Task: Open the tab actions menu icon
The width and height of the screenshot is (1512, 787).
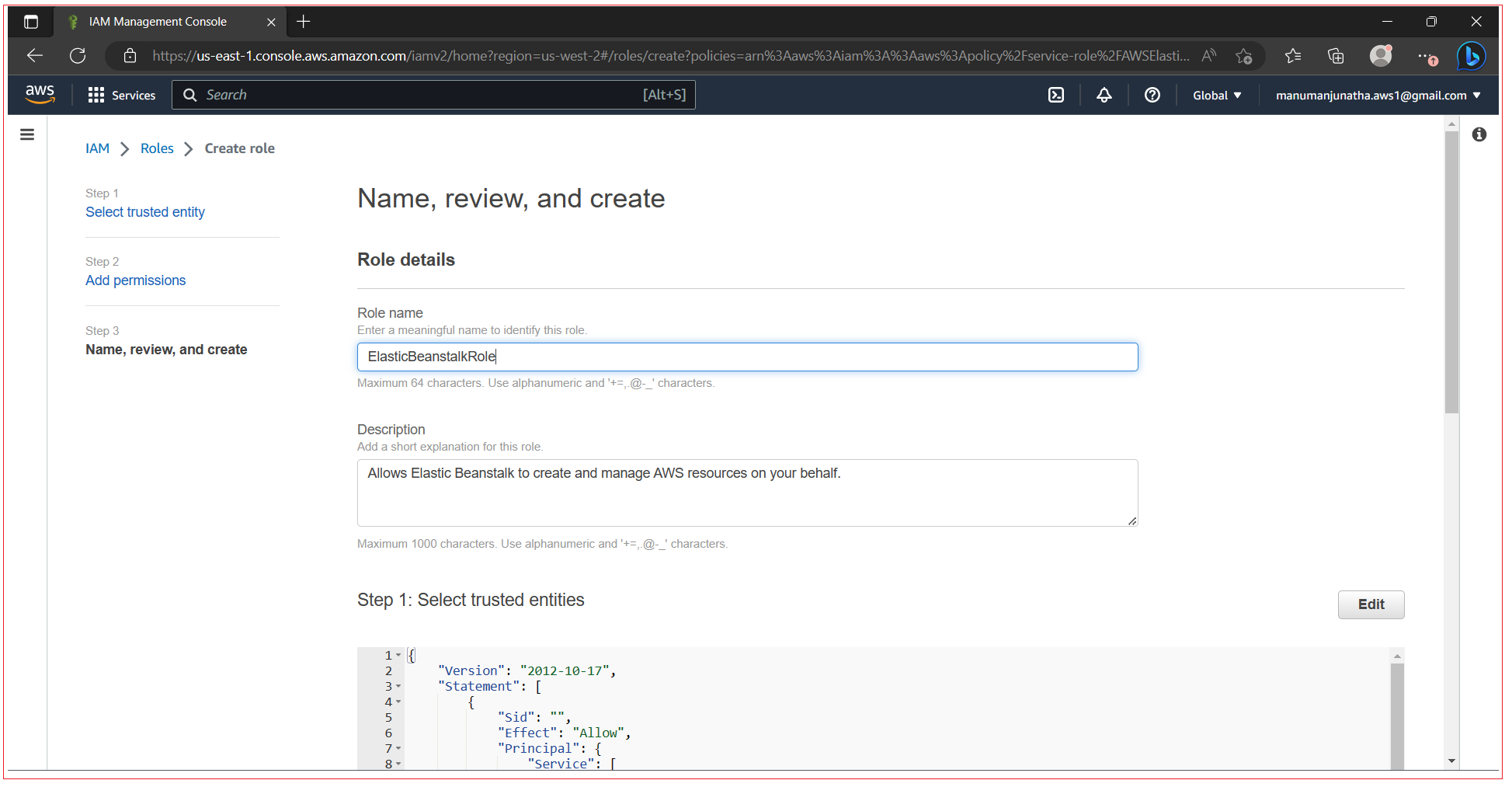Action: tap(31, 22)
